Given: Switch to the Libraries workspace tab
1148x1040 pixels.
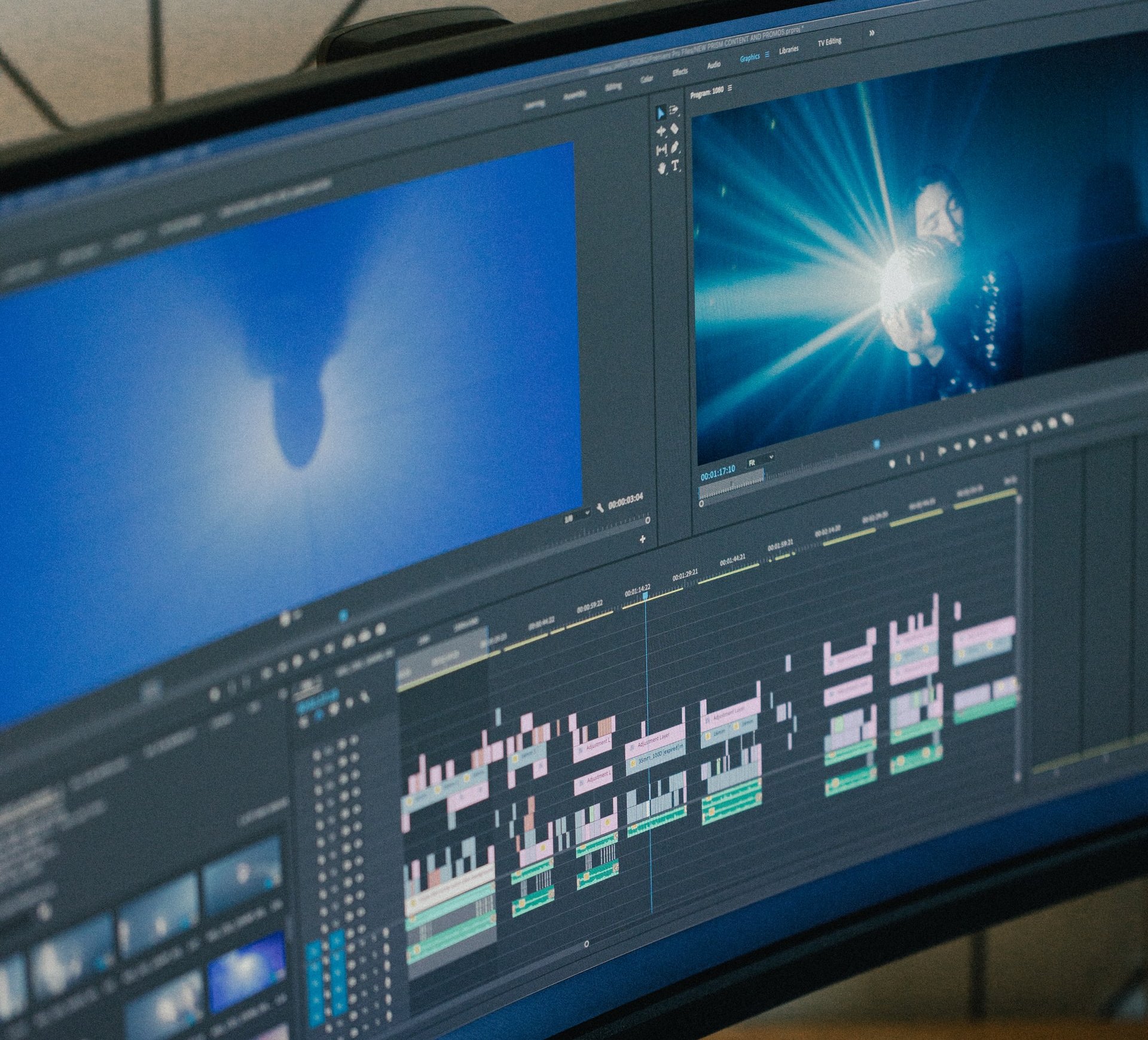Looking at the screenshot, I should 788,50.
